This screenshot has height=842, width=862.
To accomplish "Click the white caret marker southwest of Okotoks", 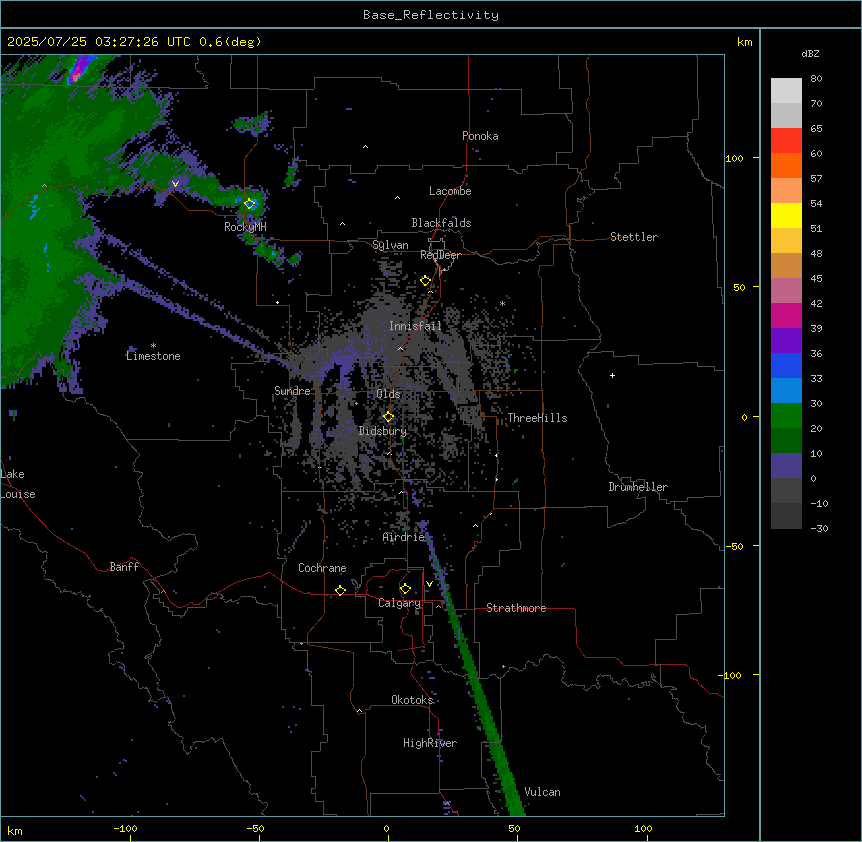I will [x=359, y=711].
